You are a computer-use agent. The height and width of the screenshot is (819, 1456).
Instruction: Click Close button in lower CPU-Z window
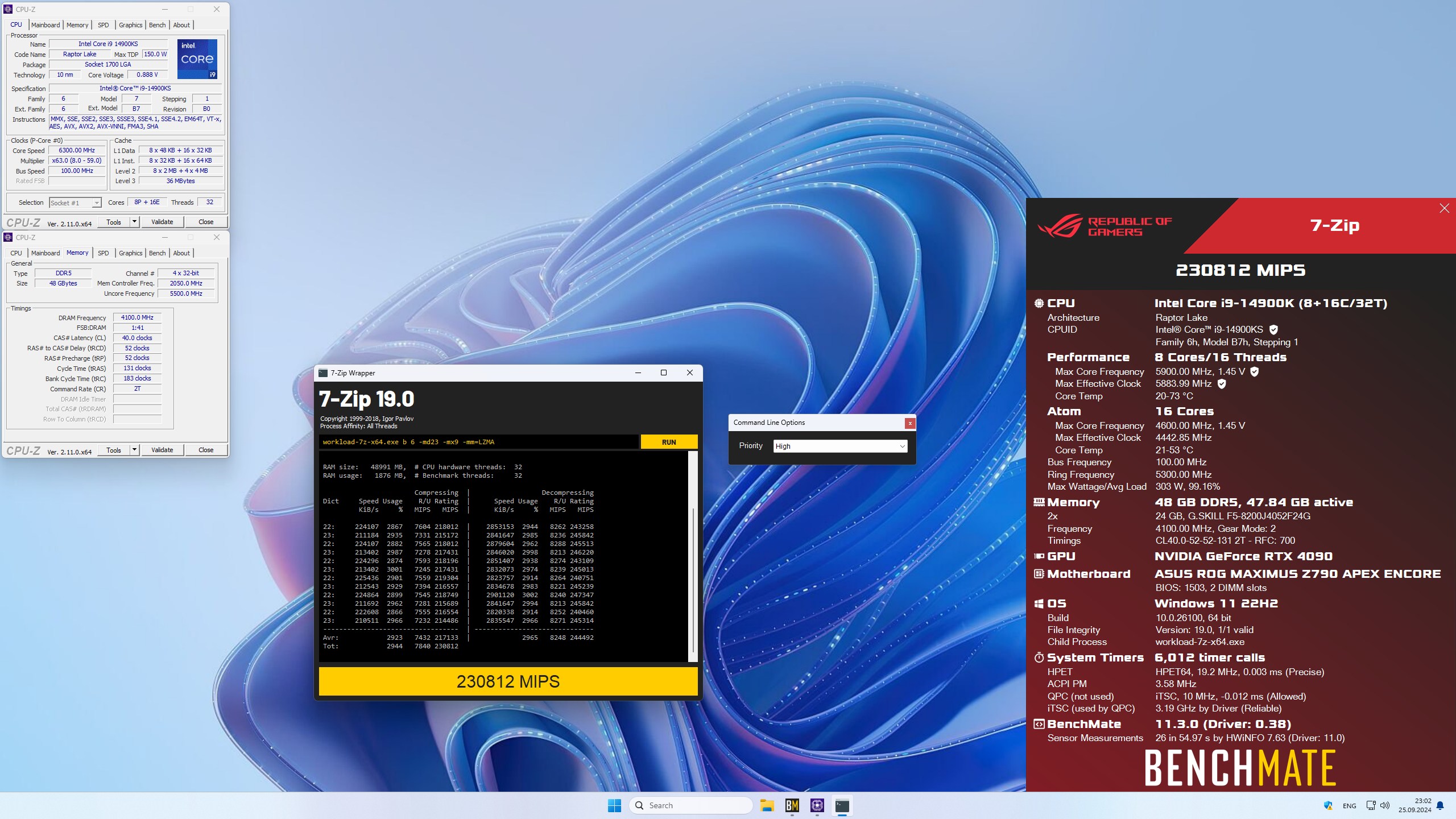pyautogui.click(x=206, y=450)
